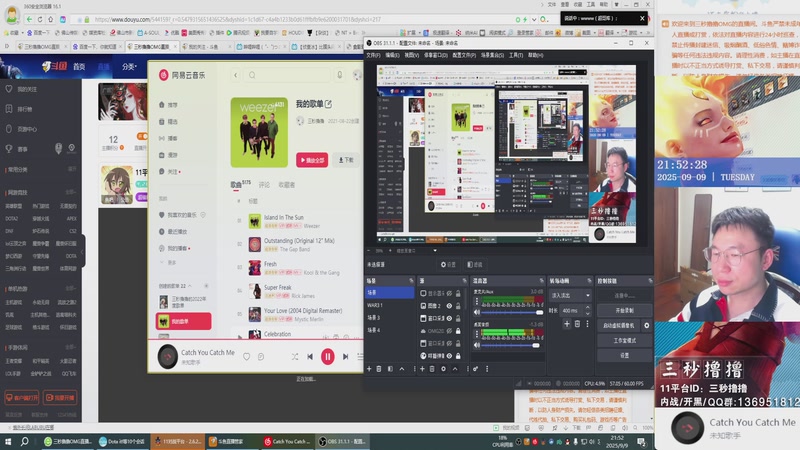Collapse 创建的歌单 22 section in sidebar
Screen dimensions: 800x450
coord(189,286)
